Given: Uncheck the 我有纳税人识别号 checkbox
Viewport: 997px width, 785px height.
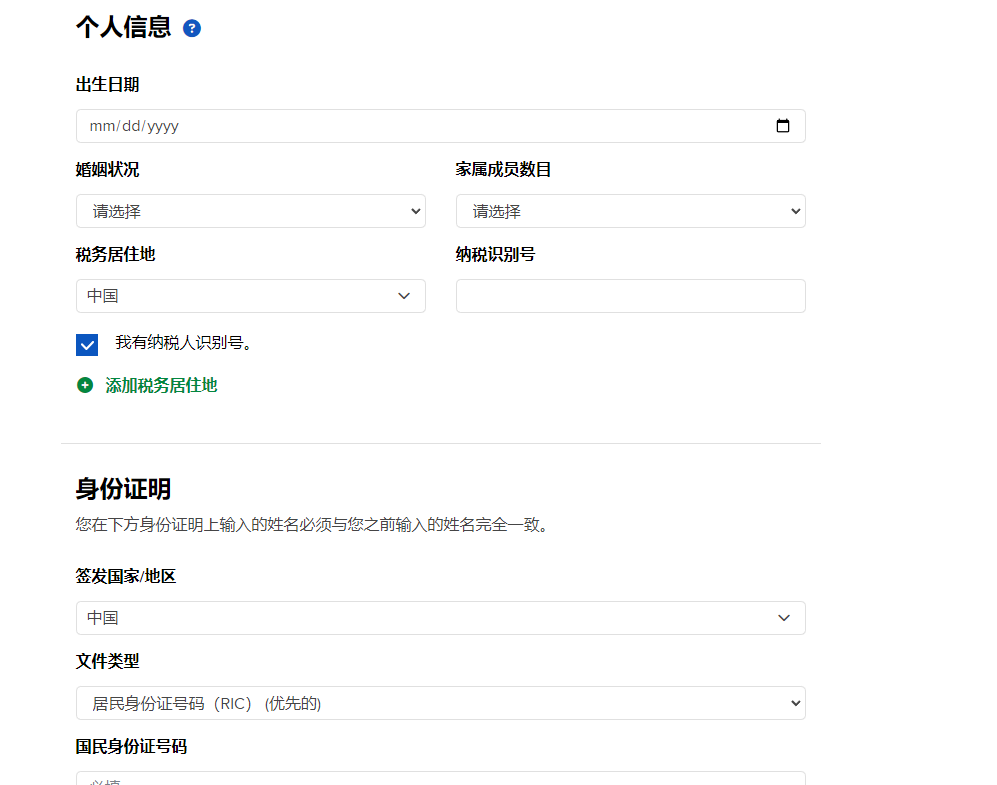Looking at the screenshot, I should (x=87, y=345).
